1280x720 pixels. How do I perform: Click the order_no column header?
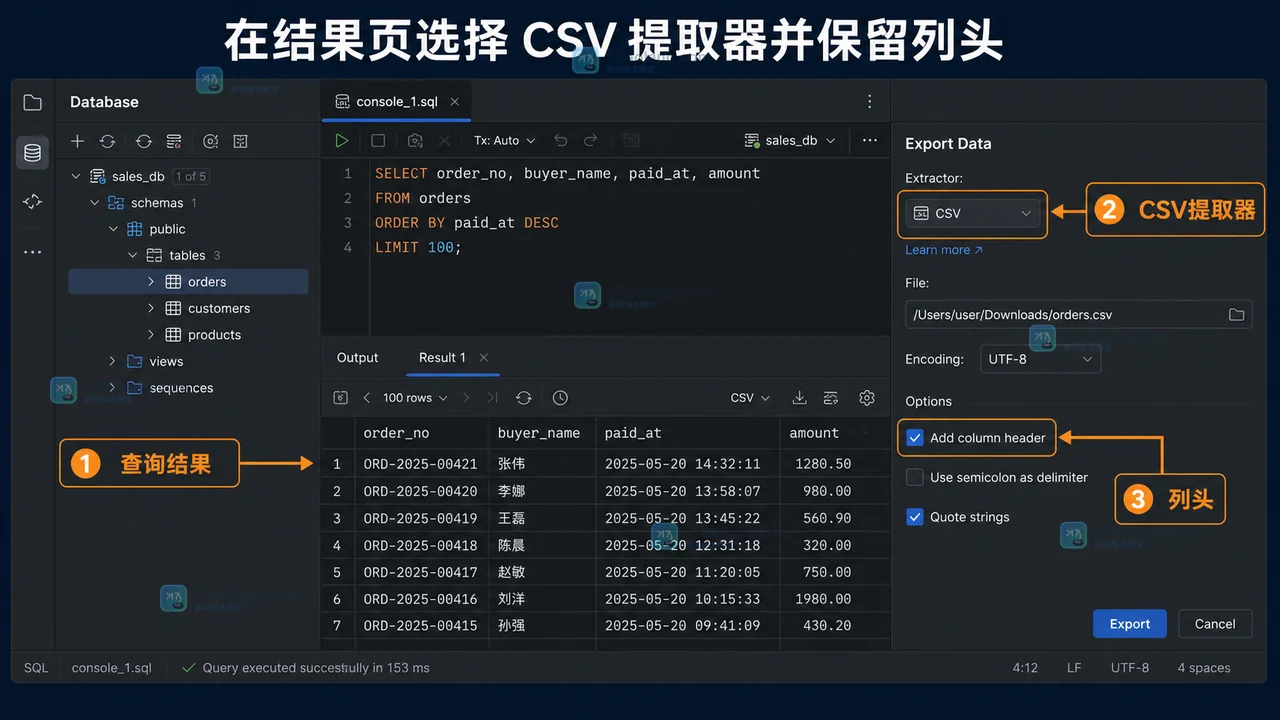397,433
